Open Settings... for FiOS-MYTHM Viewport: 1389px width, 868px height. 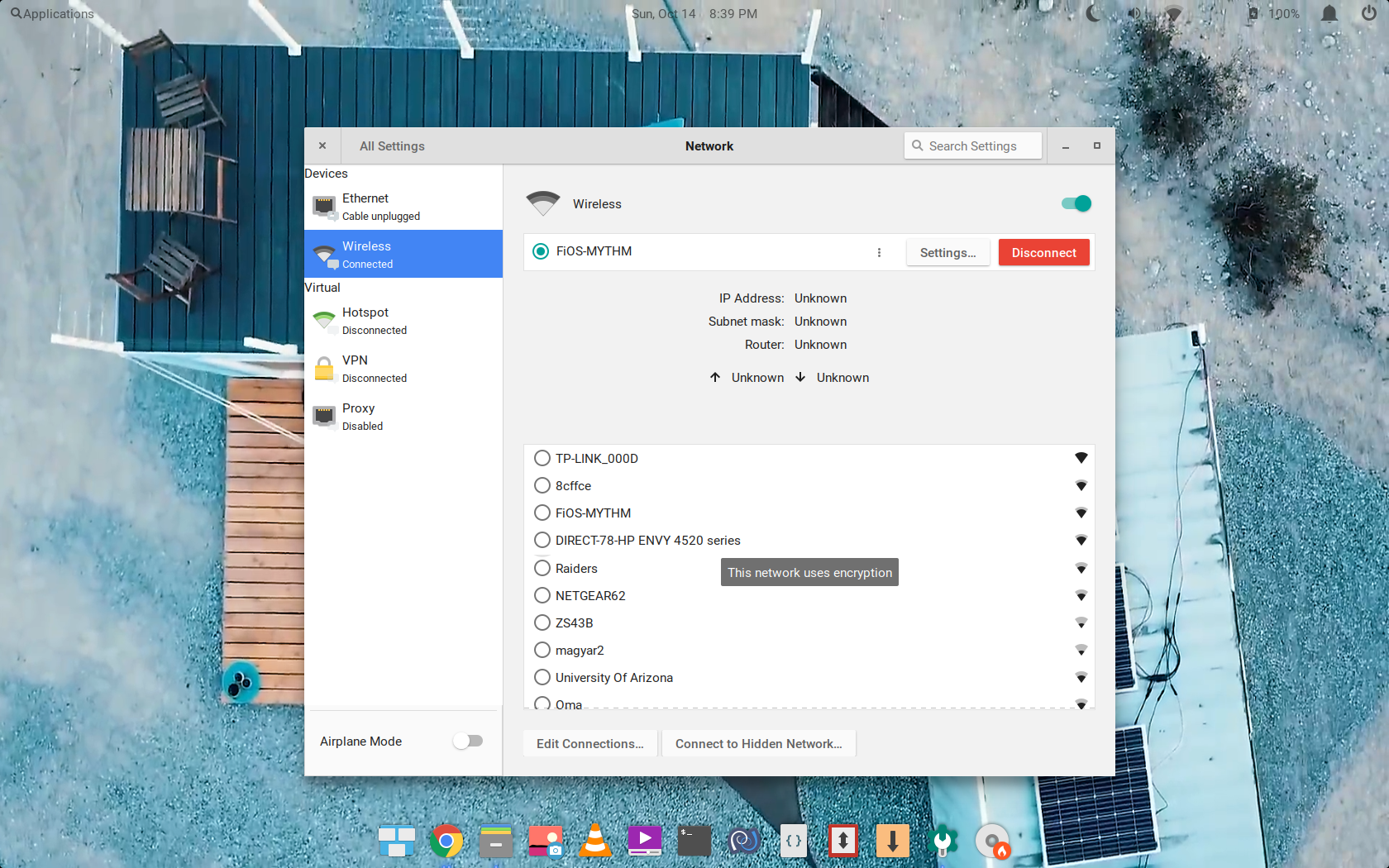point(948,252)
